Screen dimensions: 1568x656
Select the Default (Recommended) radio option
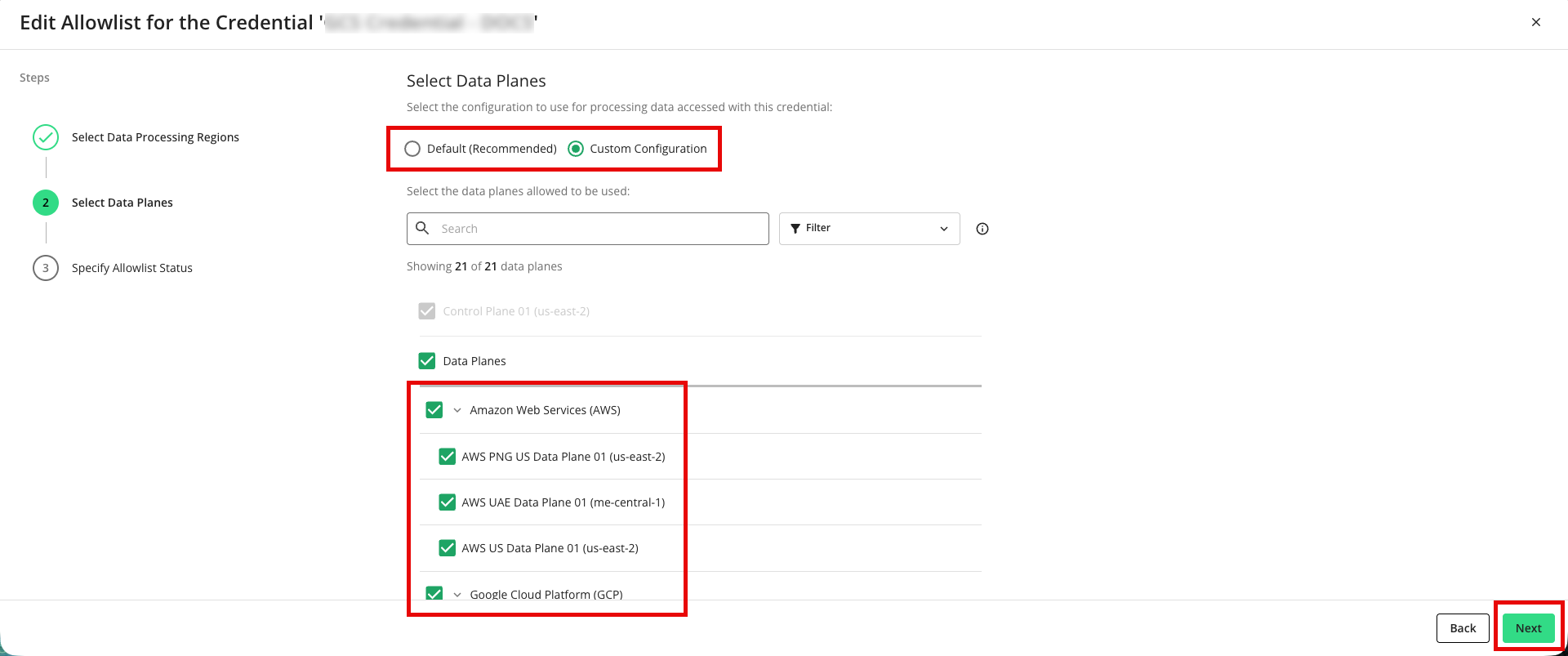click(412, 149)
